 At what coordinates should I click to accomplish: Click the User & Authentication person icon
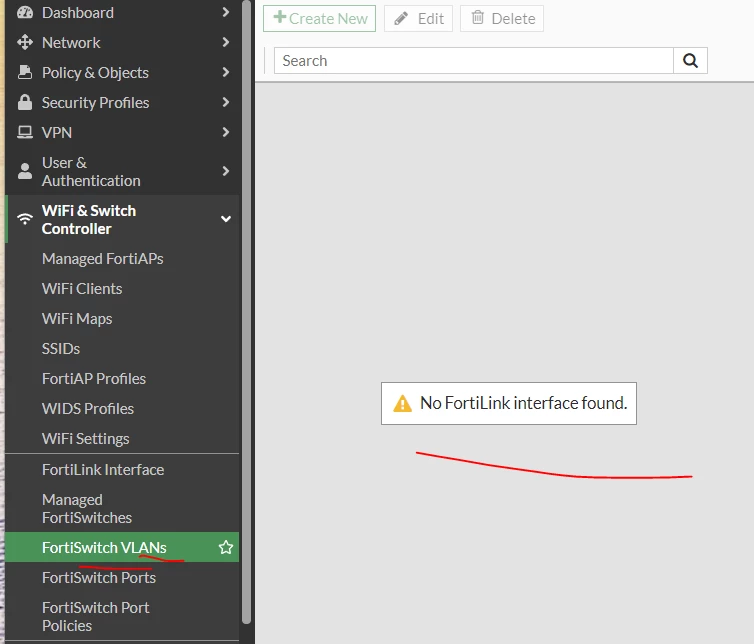(x=25, y=171)
